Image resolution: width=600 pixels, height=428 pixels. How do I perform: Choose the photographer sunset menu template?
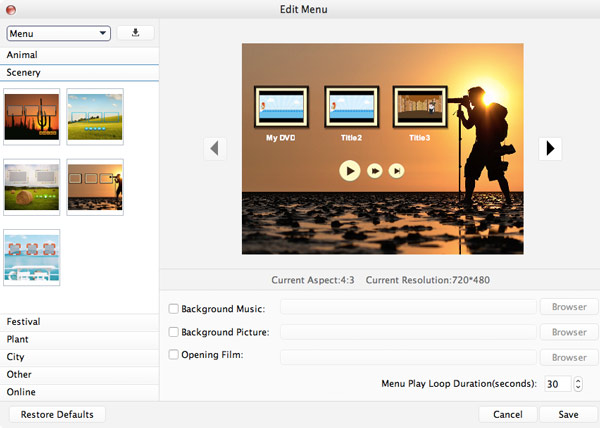coord(95,187)
